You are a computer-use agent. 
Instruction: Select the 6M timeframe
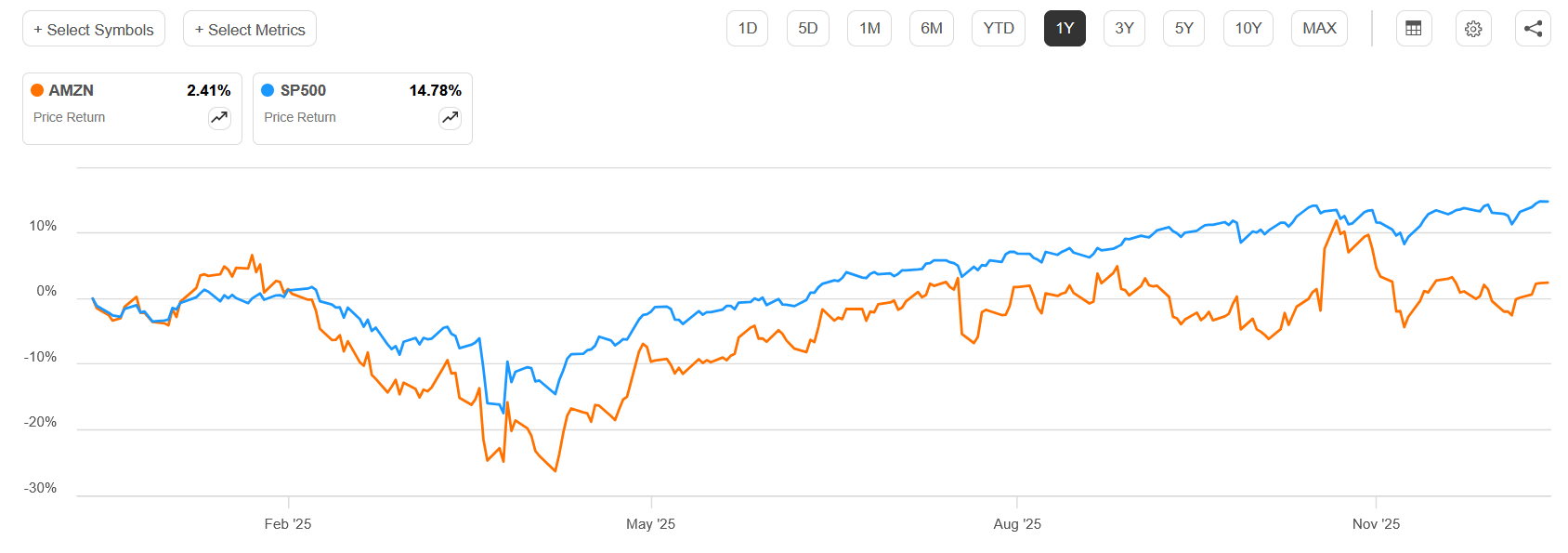(x=931, y=28)
